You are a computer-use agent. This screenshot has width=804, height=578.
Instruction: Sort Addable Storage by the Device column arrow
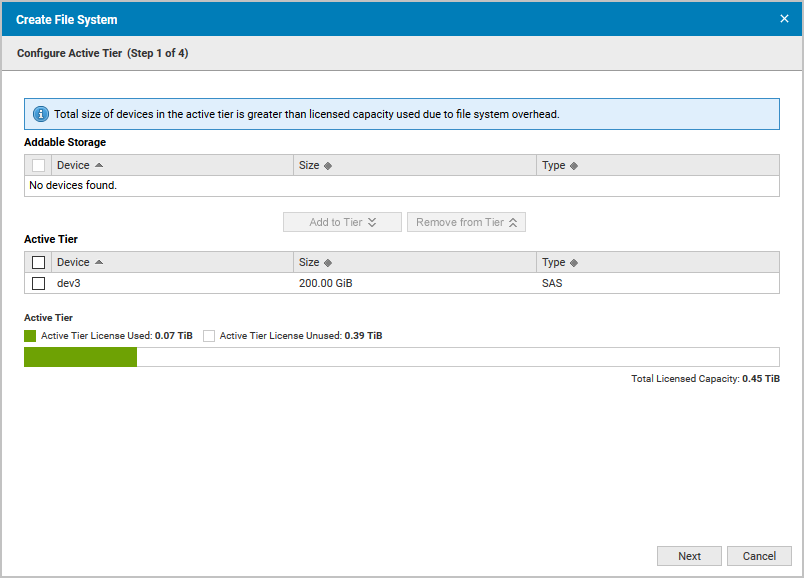click(101, 164)
